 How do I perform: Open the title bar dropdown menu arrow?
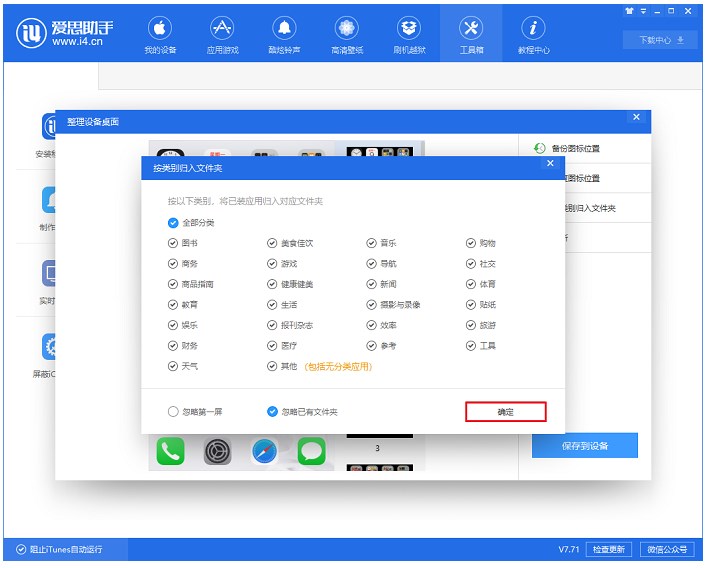click(643, 11)
